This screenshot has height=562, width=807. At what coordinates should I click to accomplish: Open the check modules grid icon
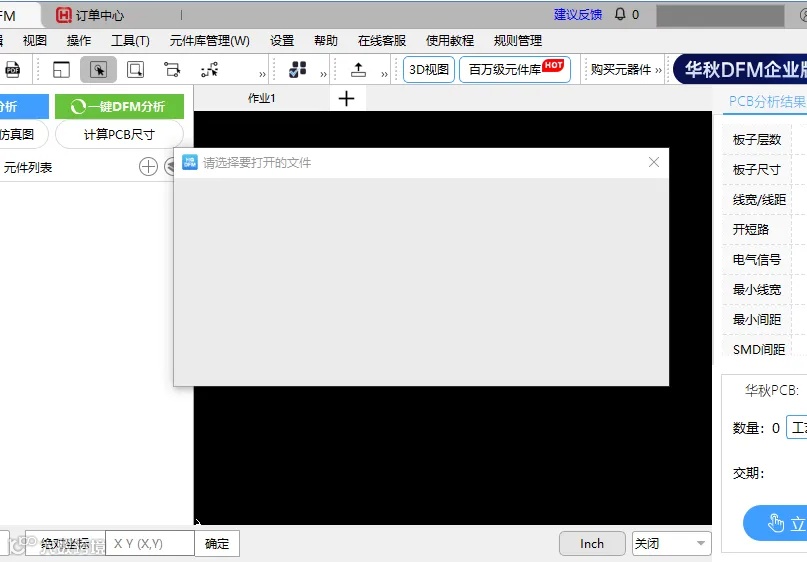(297, 69)
